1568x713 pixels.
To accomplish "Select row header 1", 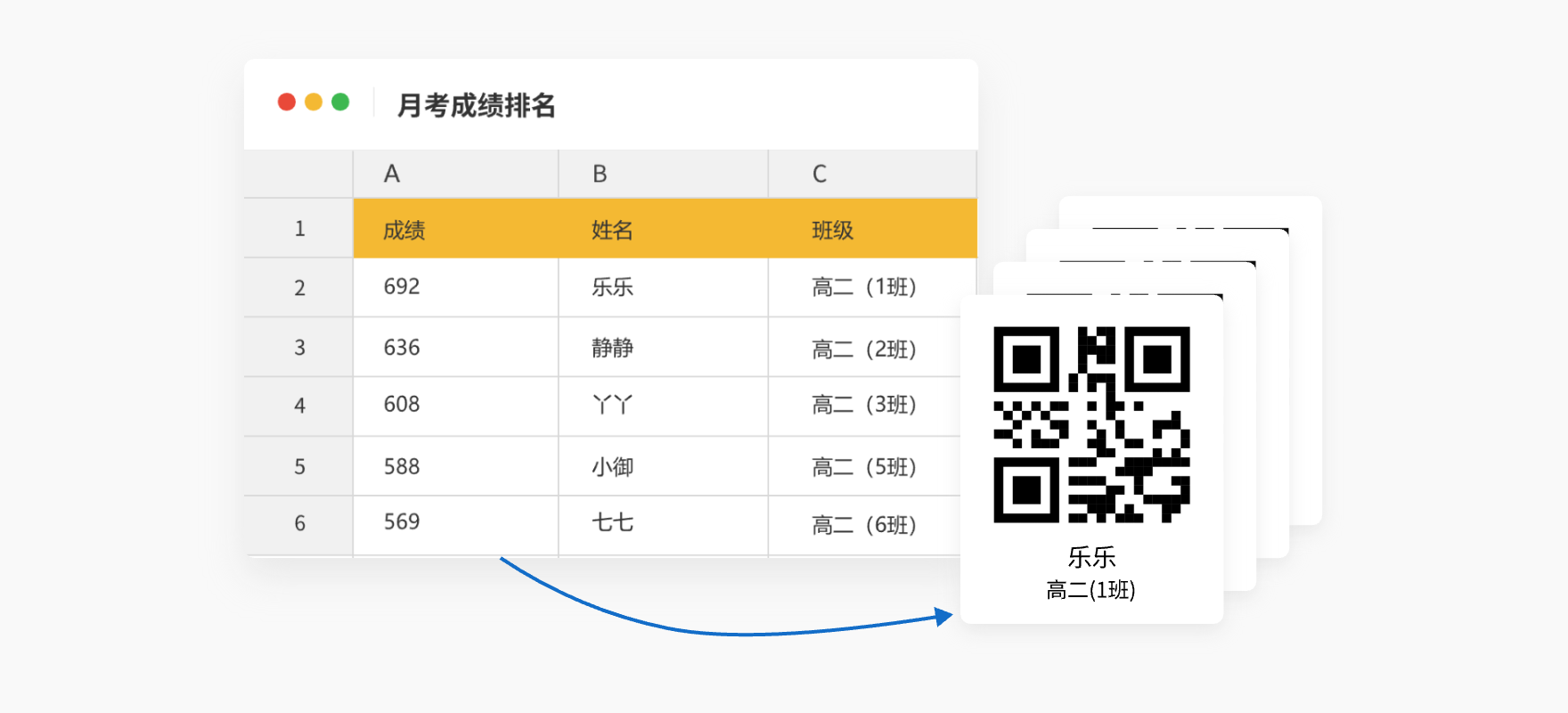I will [x=299, y=229].
